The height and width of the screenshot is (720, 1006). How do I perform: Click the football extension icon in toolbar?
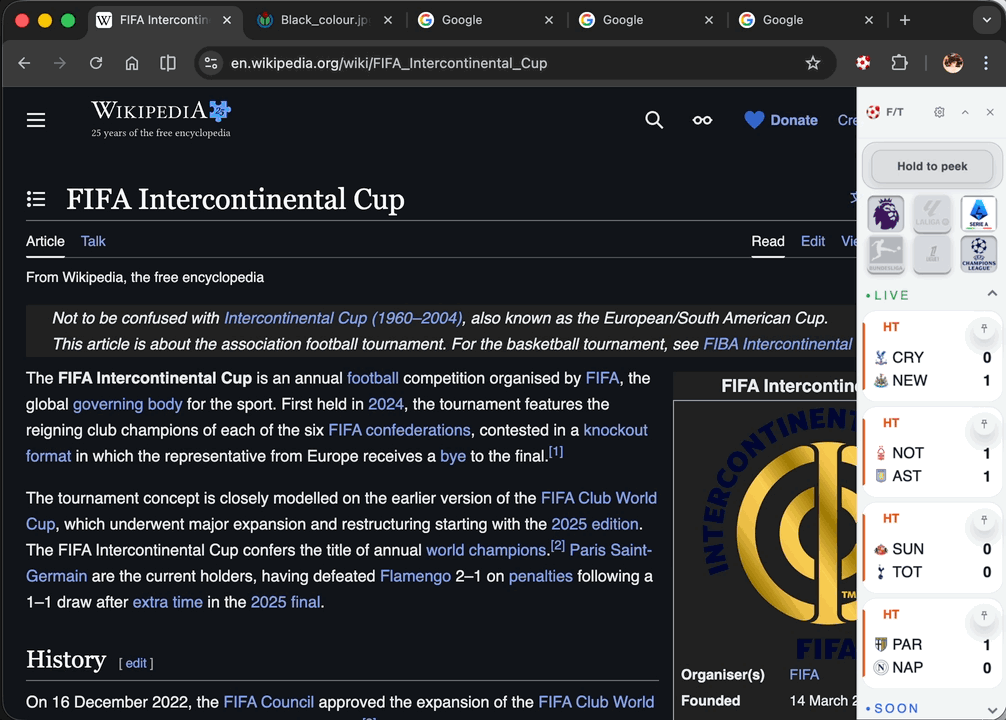coord(864,63)
